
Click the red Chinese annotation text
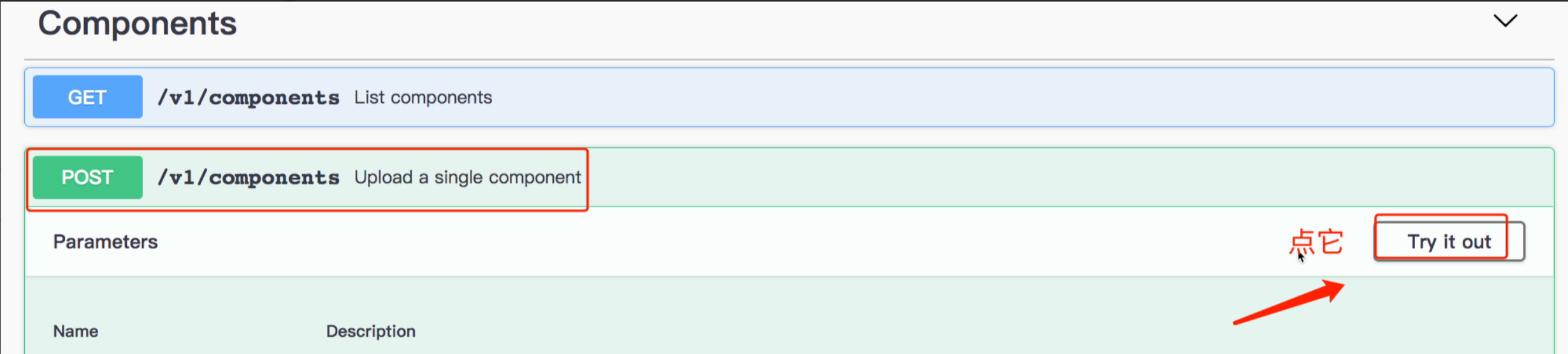point(1316,242)
